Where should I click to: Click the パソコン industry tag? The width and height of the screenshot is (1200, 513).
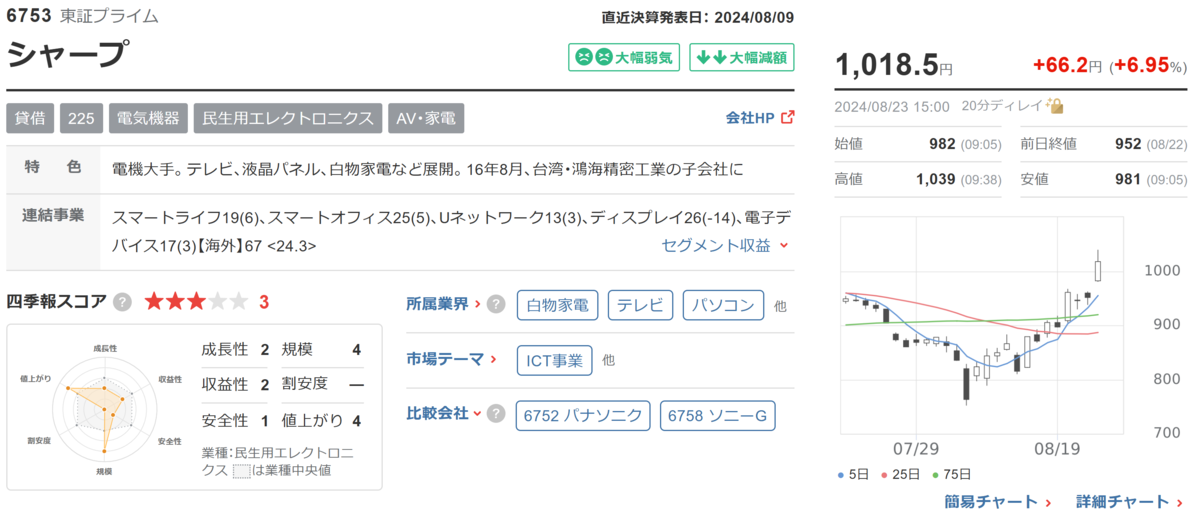724,305
